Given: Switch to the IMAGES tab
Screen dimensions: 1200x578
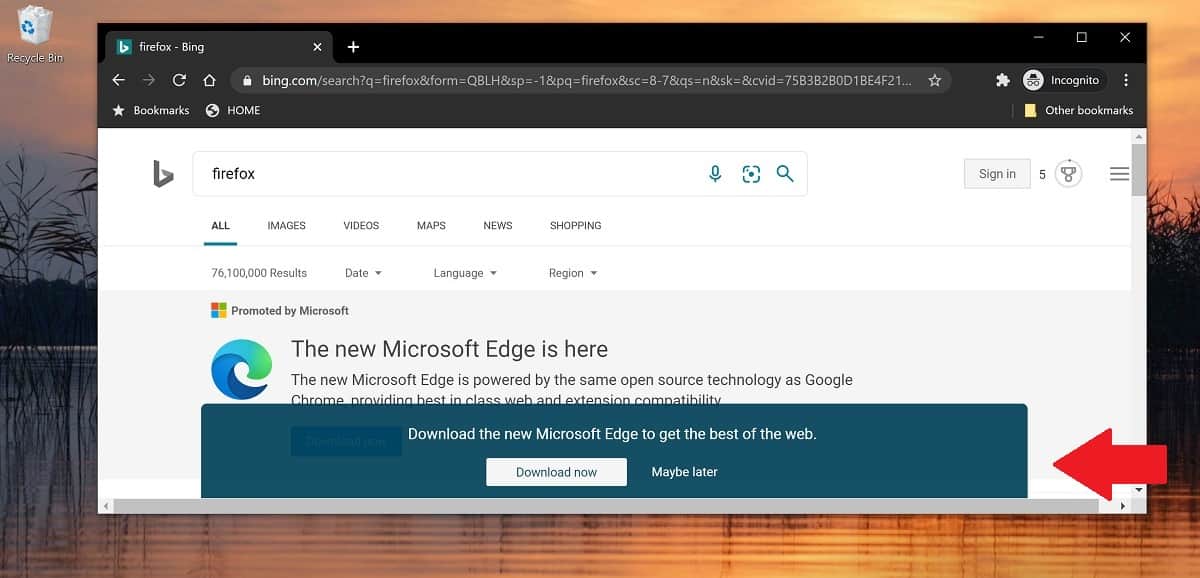Looking at the screenshot, I should pyautogui.click(x=286, y=226).
